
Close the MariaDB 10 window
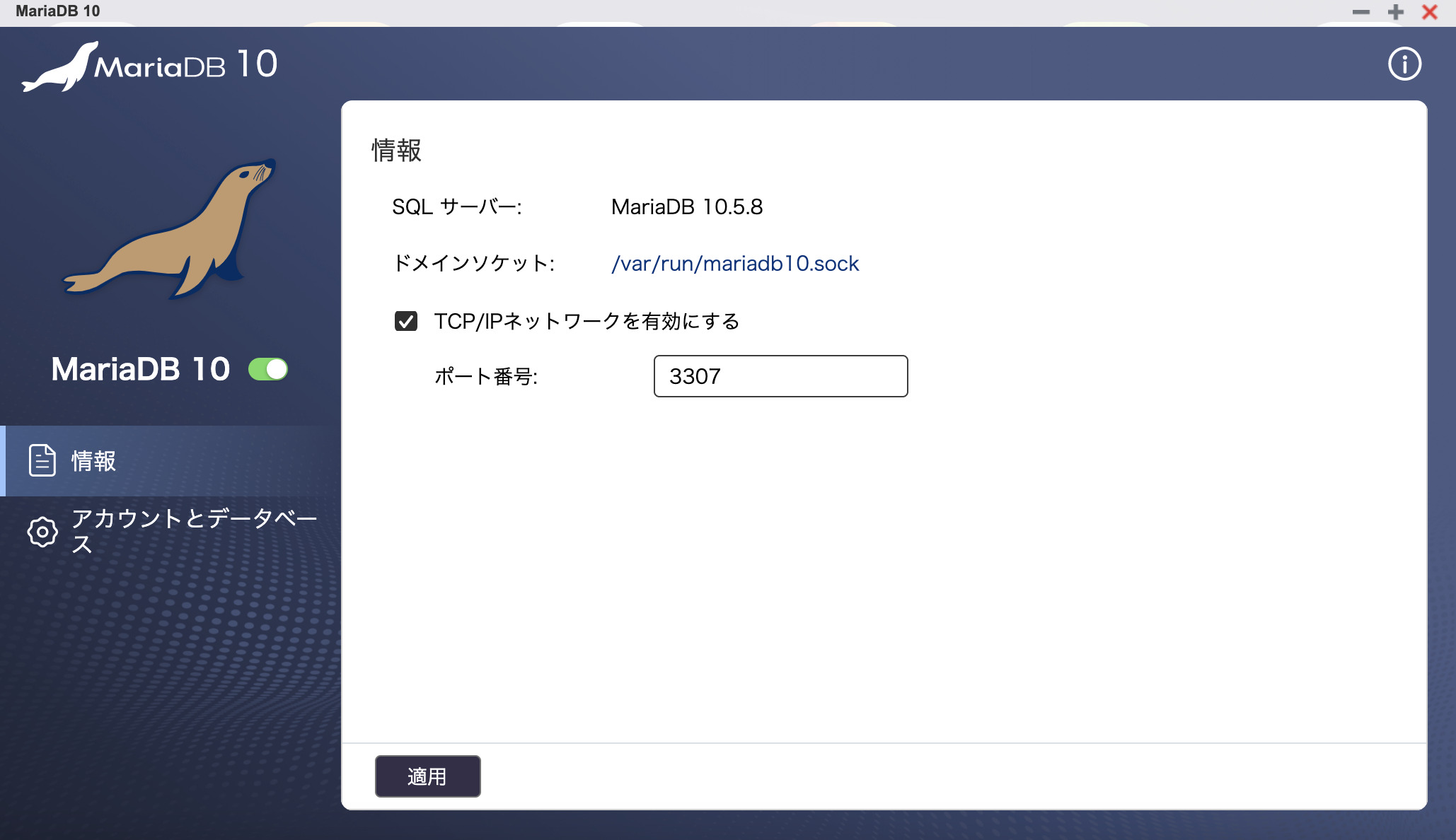[x=1430, y=12]
